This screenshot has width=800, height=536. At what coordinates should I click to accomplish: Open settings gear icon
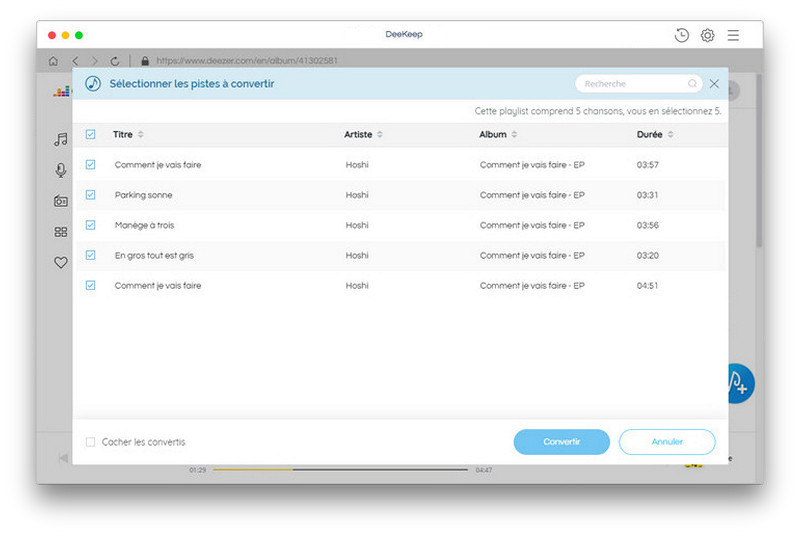pyautogui.click(x=707, y=35)
